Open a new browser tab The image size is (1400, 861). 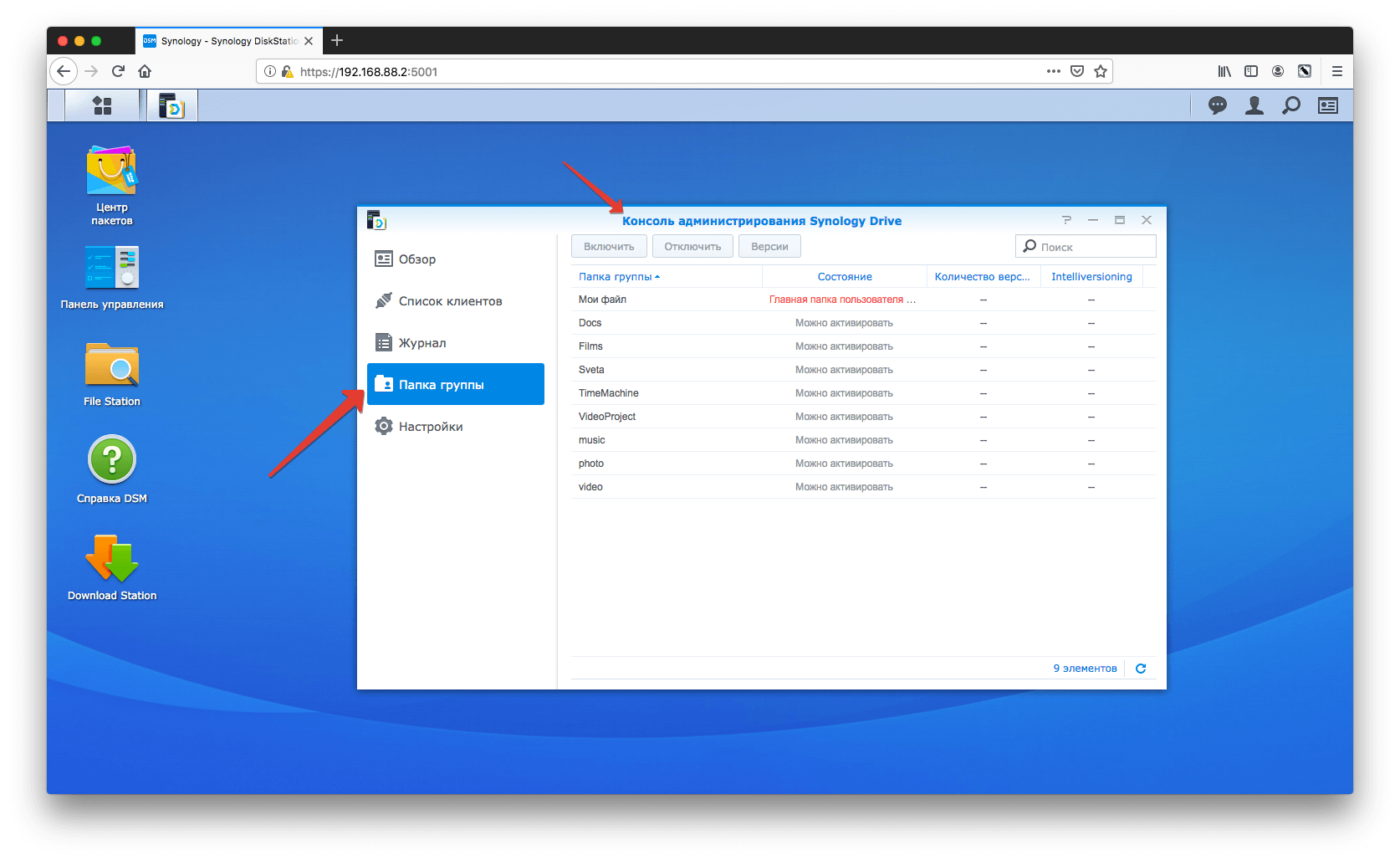[x=337, y=40]
